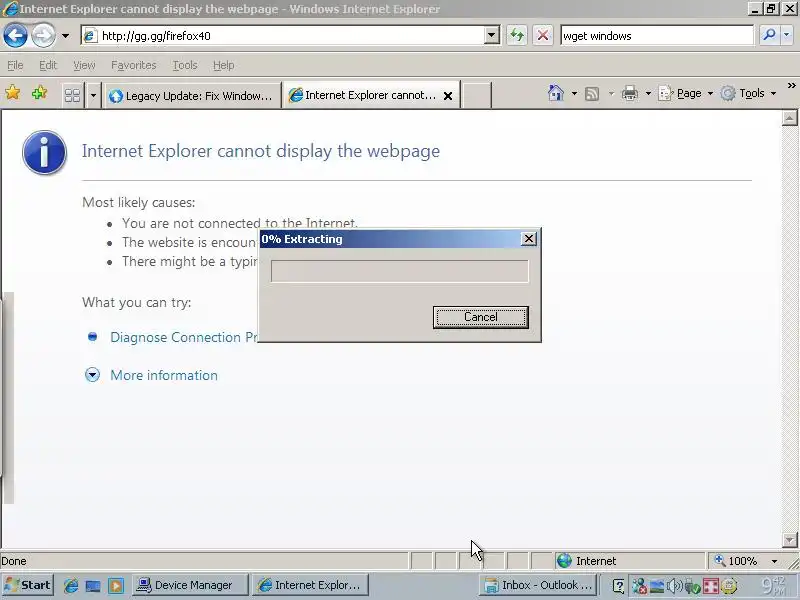
Task: Open the Tools gear command menu
Action: click(x=748, y=93)
